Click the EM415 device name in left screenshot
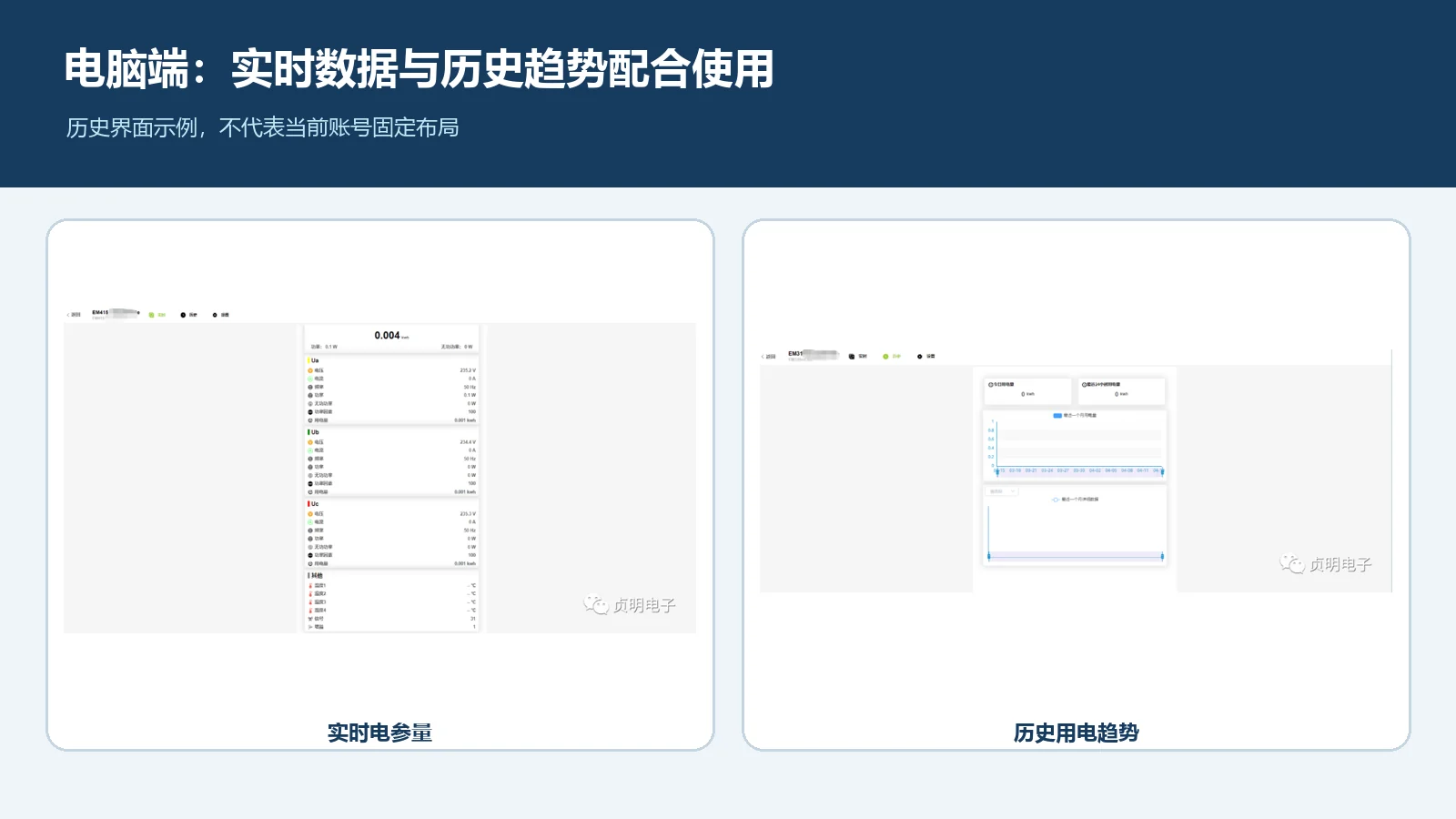 [100, 312]
